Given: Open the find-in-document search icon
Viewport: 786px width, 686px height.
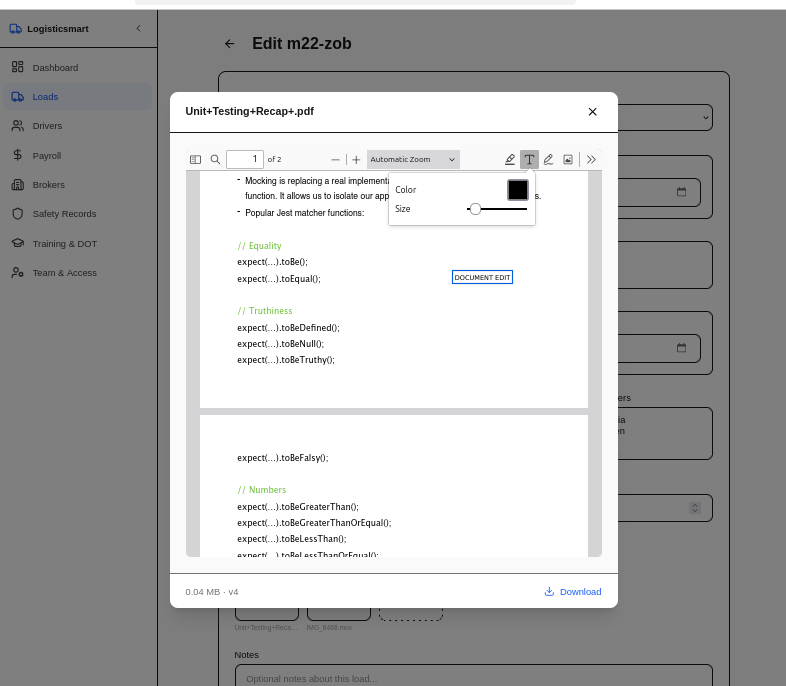Looking at the screenshot, I should (215, 159).
